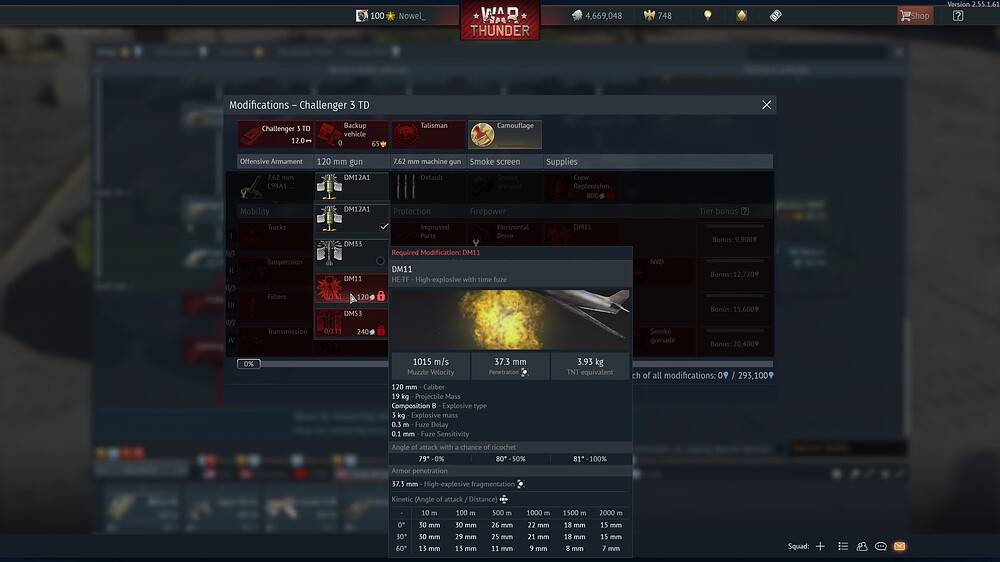
Task: Click the high-explosive fragmentation icon
Action: [521, 484]
